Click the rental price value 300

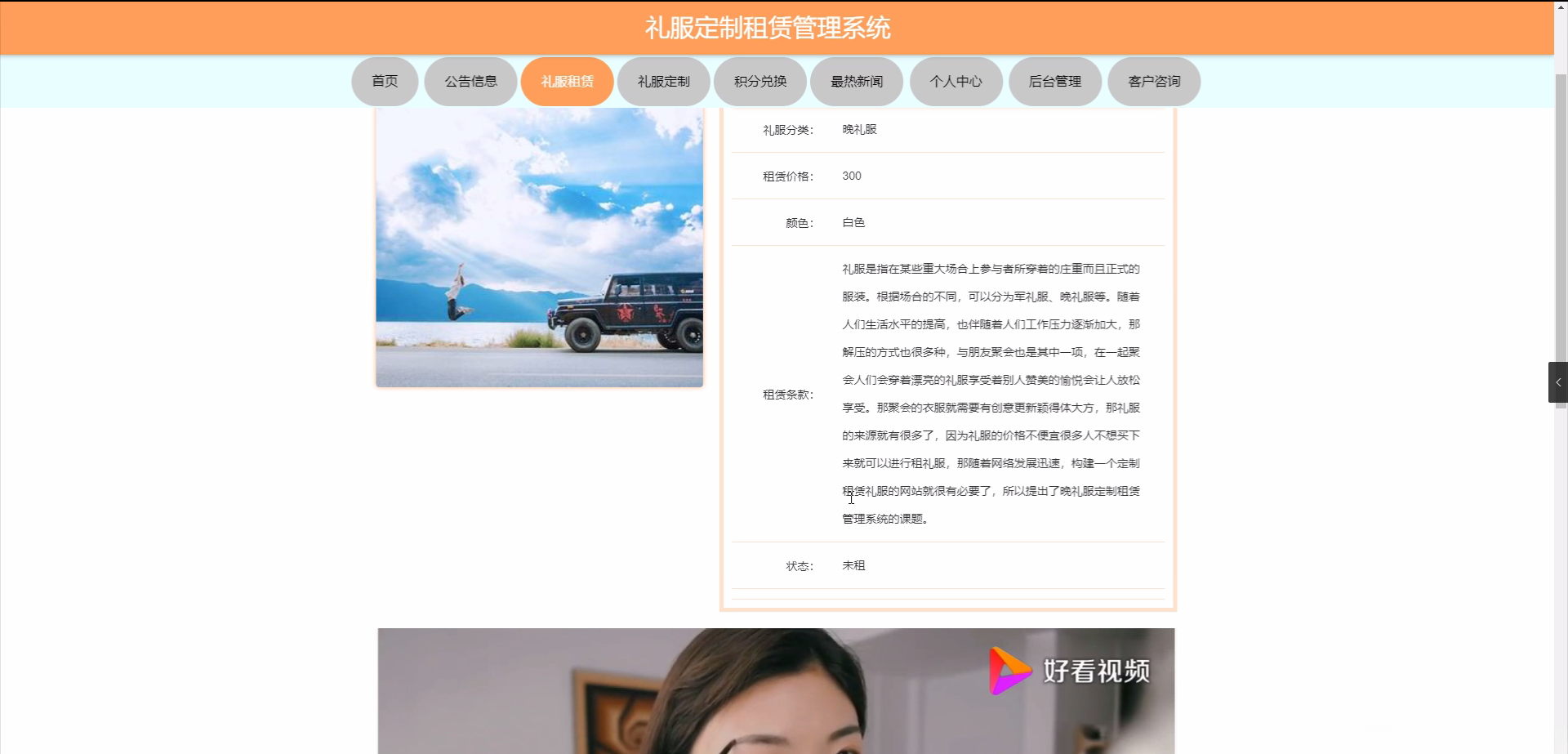[x=852, y=176]
